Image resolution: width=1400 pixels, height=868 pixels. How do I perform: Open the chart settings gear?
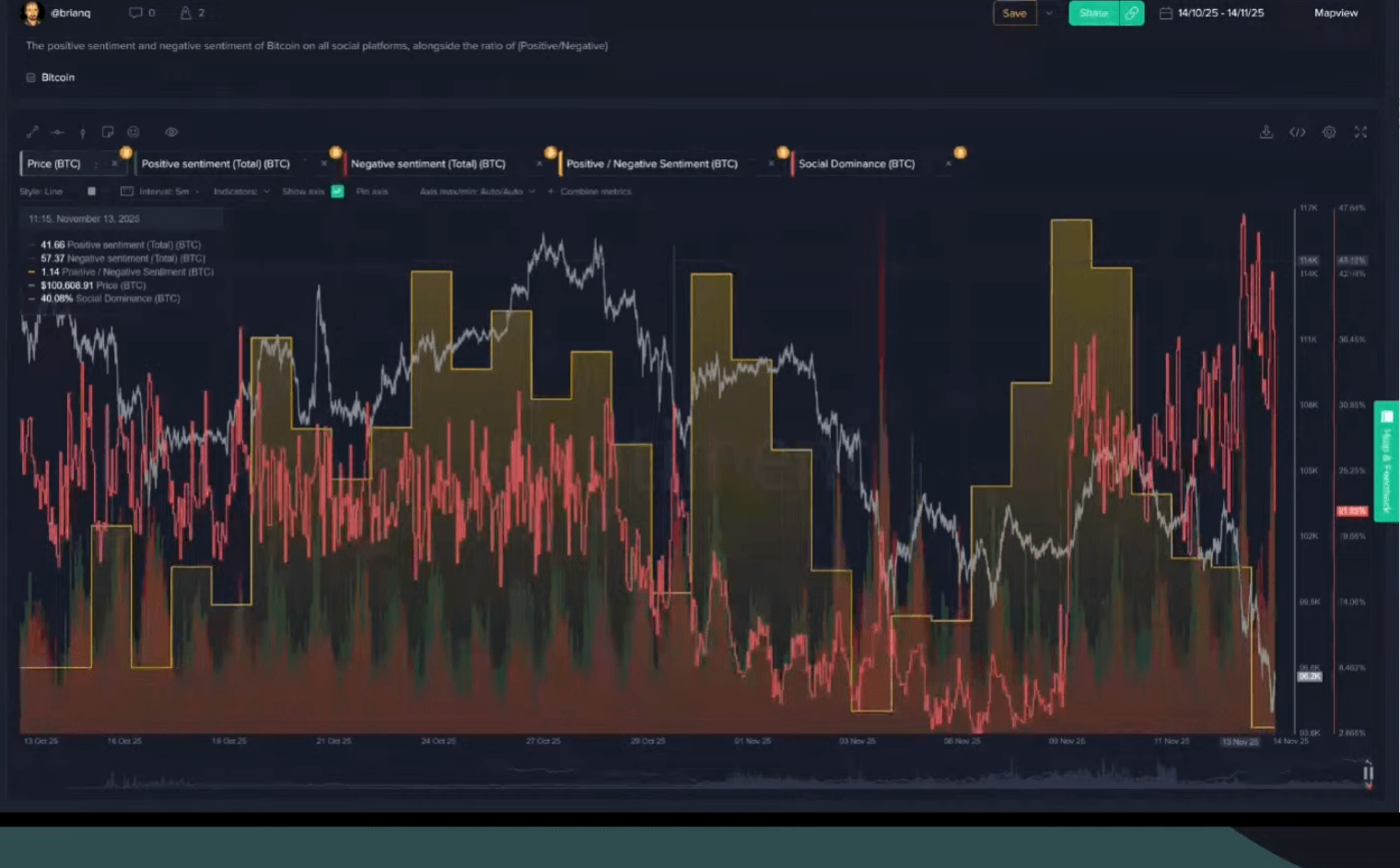(1329, 133)
